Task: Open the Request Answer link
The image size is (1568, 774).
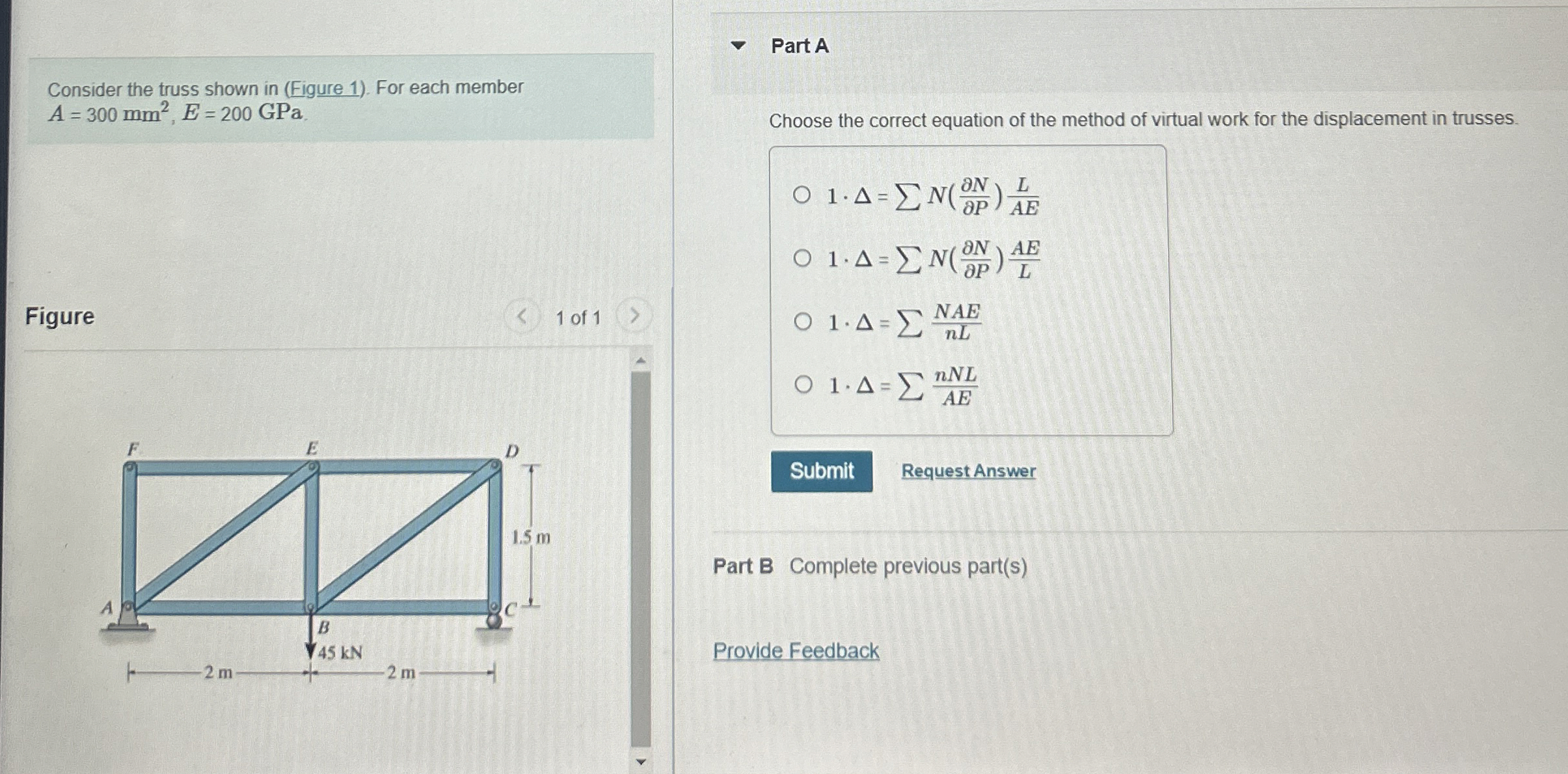Action: [x=967, y=471]
